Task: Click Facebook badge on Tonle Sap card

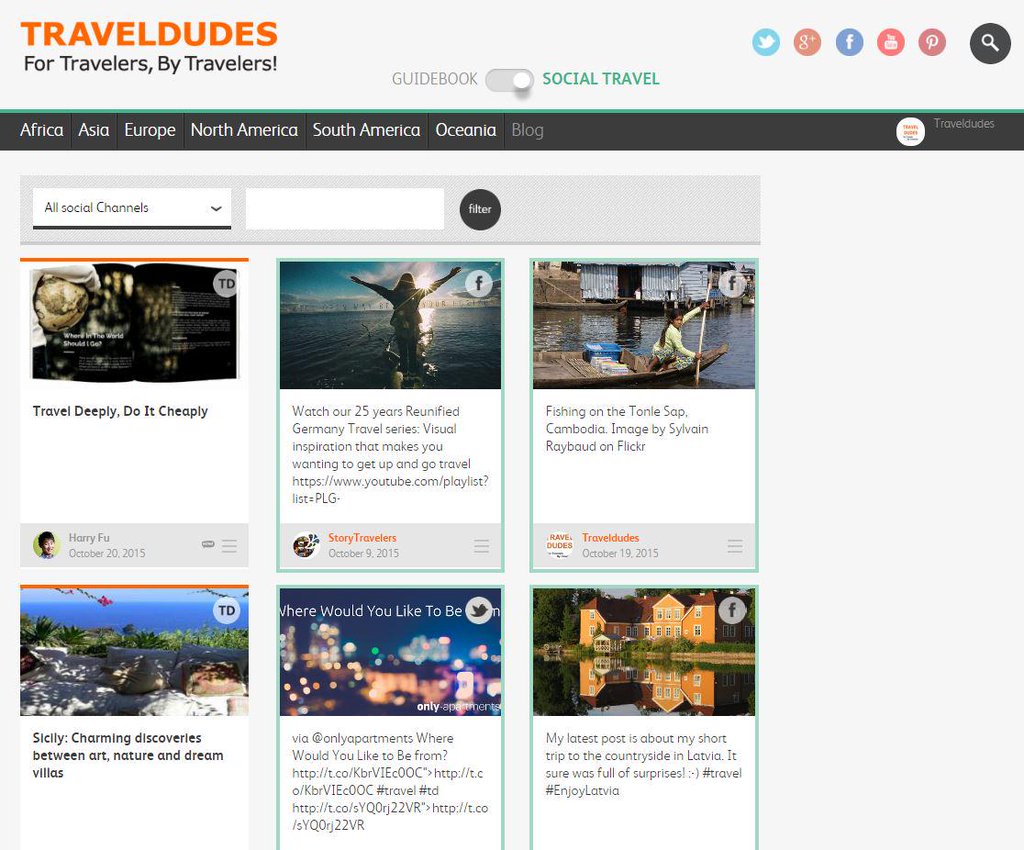Action: [732, 283]
